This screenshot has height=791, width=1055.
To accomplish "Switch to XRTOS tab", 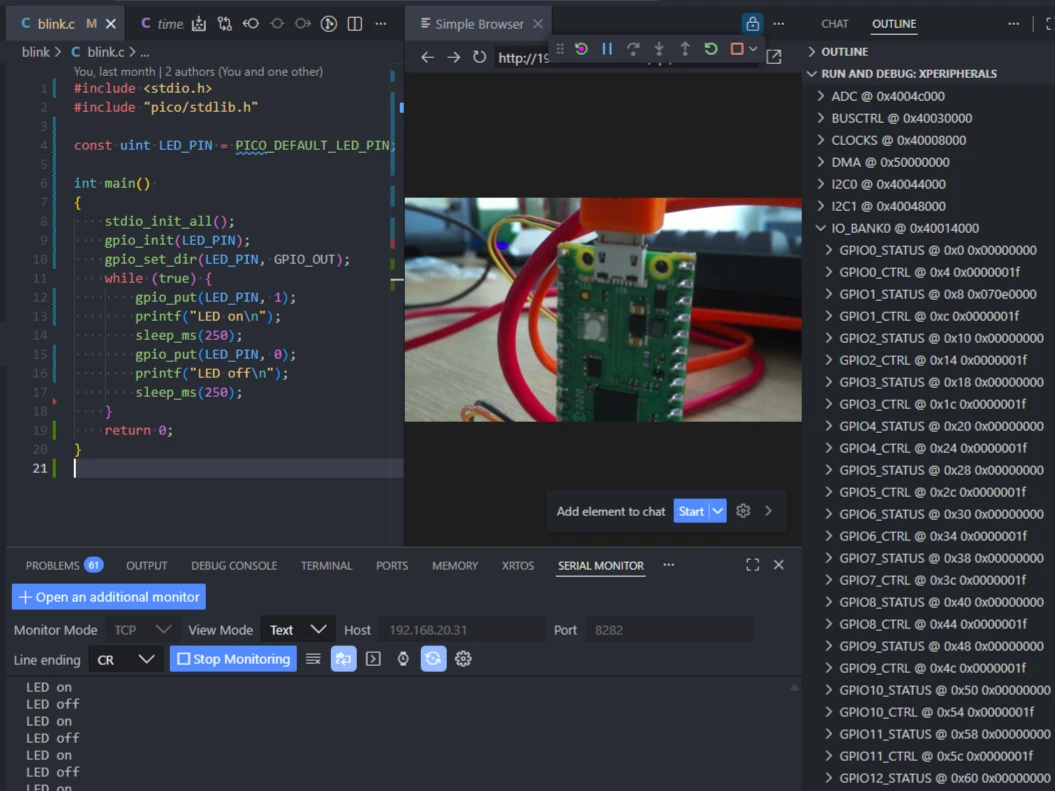I will point(517,566).
